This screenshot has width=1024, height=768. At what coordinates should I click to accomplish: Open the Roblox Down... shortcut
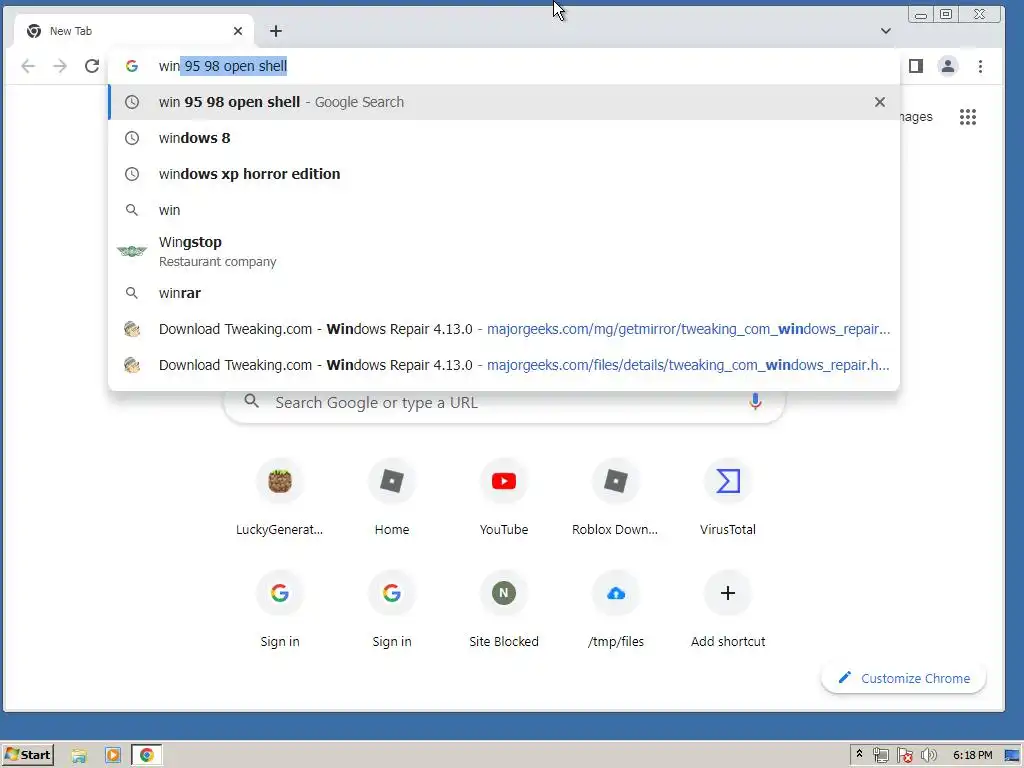(616, 500)
